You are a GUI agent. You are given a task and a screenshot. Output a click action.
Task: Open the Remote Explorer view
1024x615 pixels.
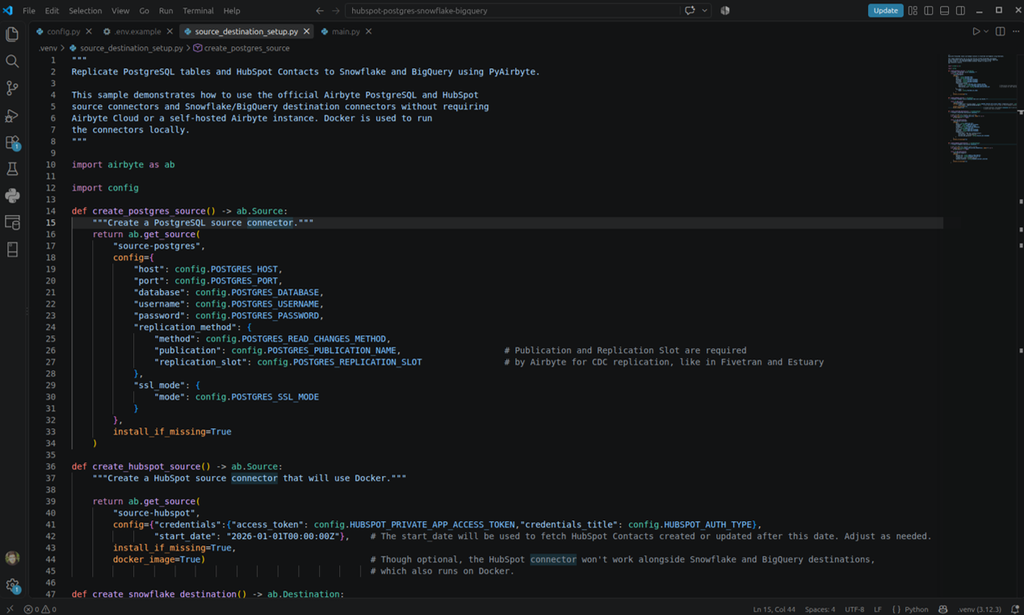(12, 223)
